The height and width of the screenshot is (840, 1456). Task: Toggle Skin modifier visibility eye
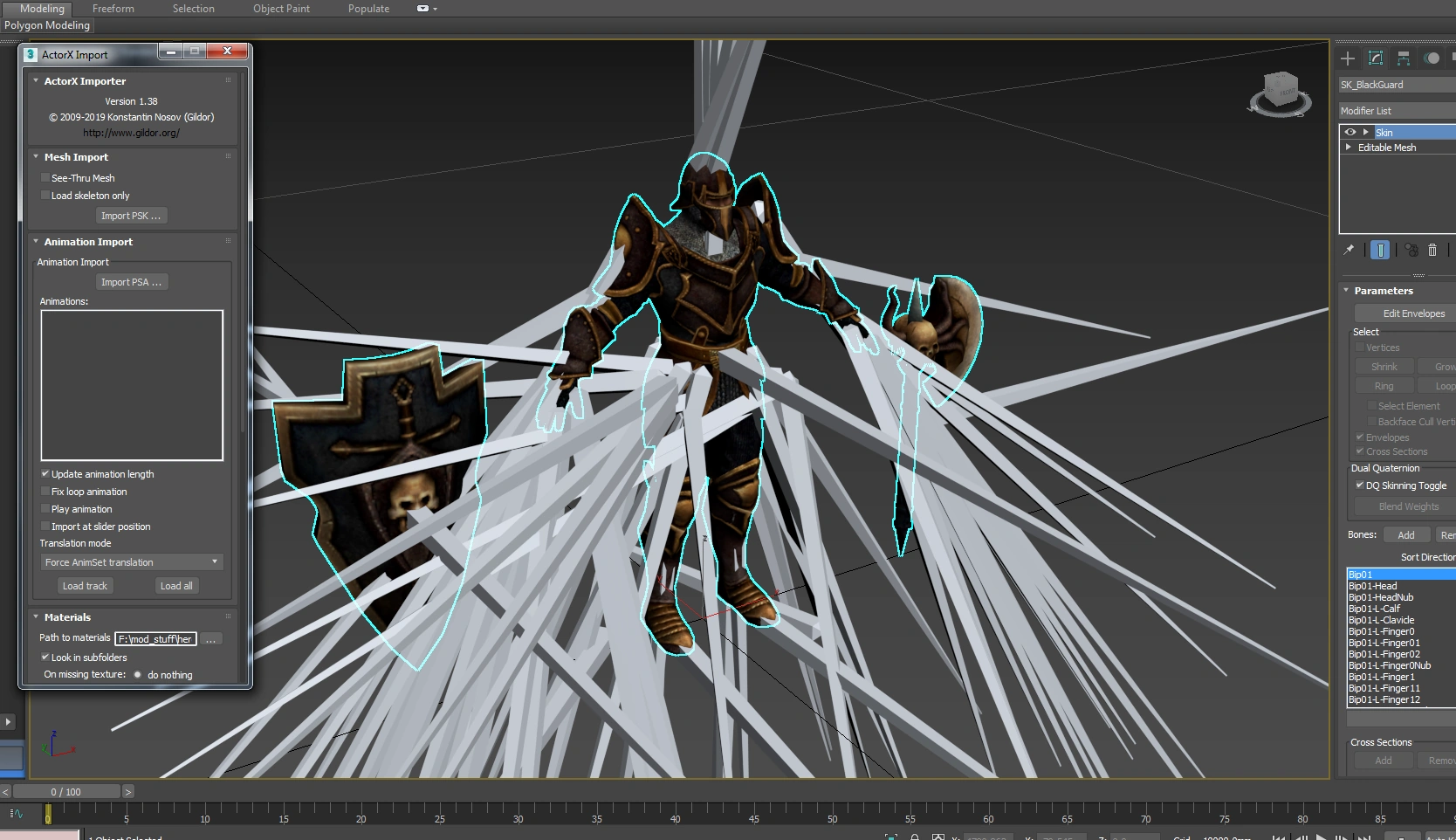pyautogui.click(x=1350, y=132)
